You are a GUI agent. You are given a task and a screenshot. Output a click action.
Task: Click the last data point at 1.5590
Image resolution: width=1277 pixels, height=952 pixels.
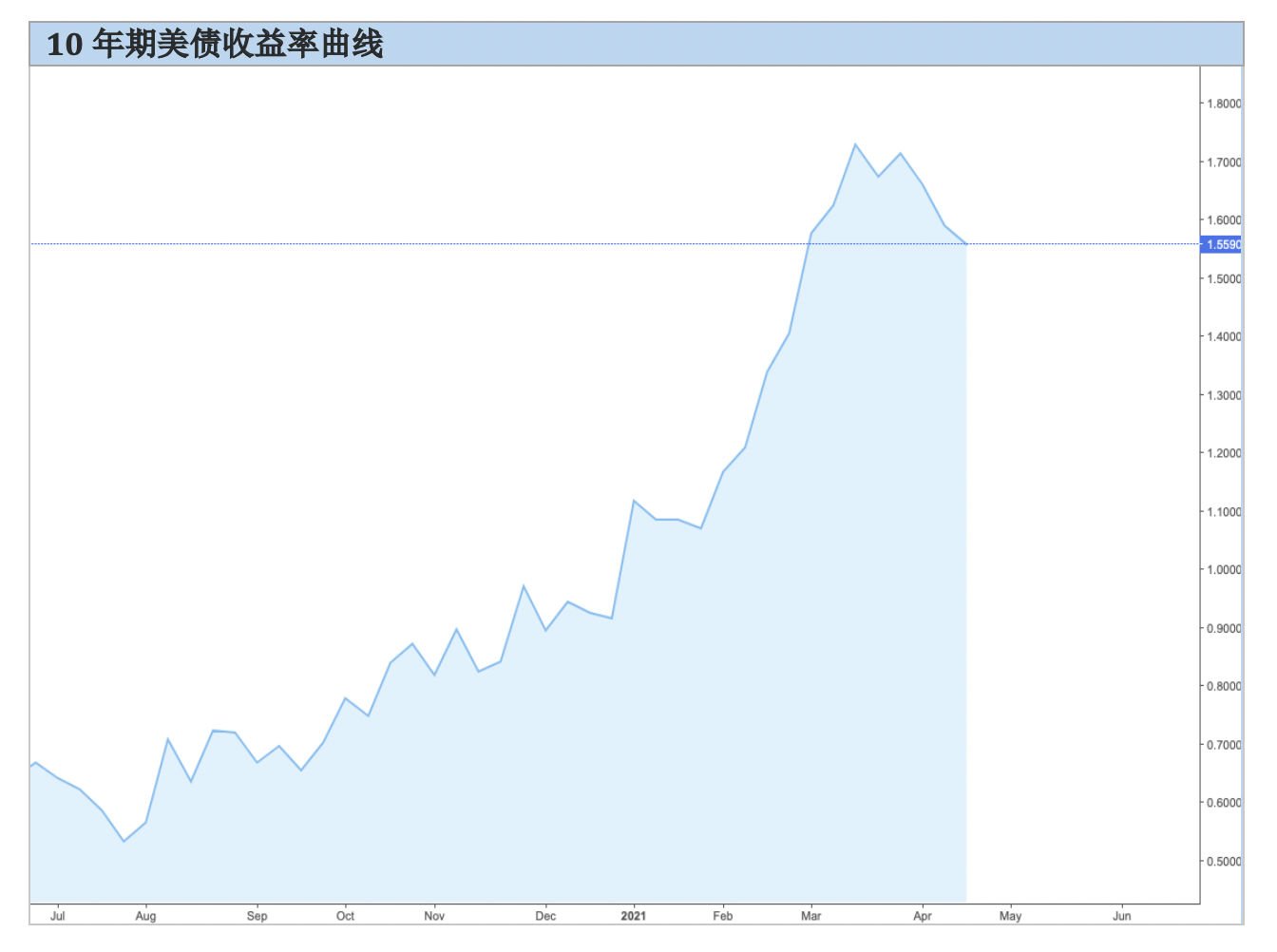[x=966, y=244]
